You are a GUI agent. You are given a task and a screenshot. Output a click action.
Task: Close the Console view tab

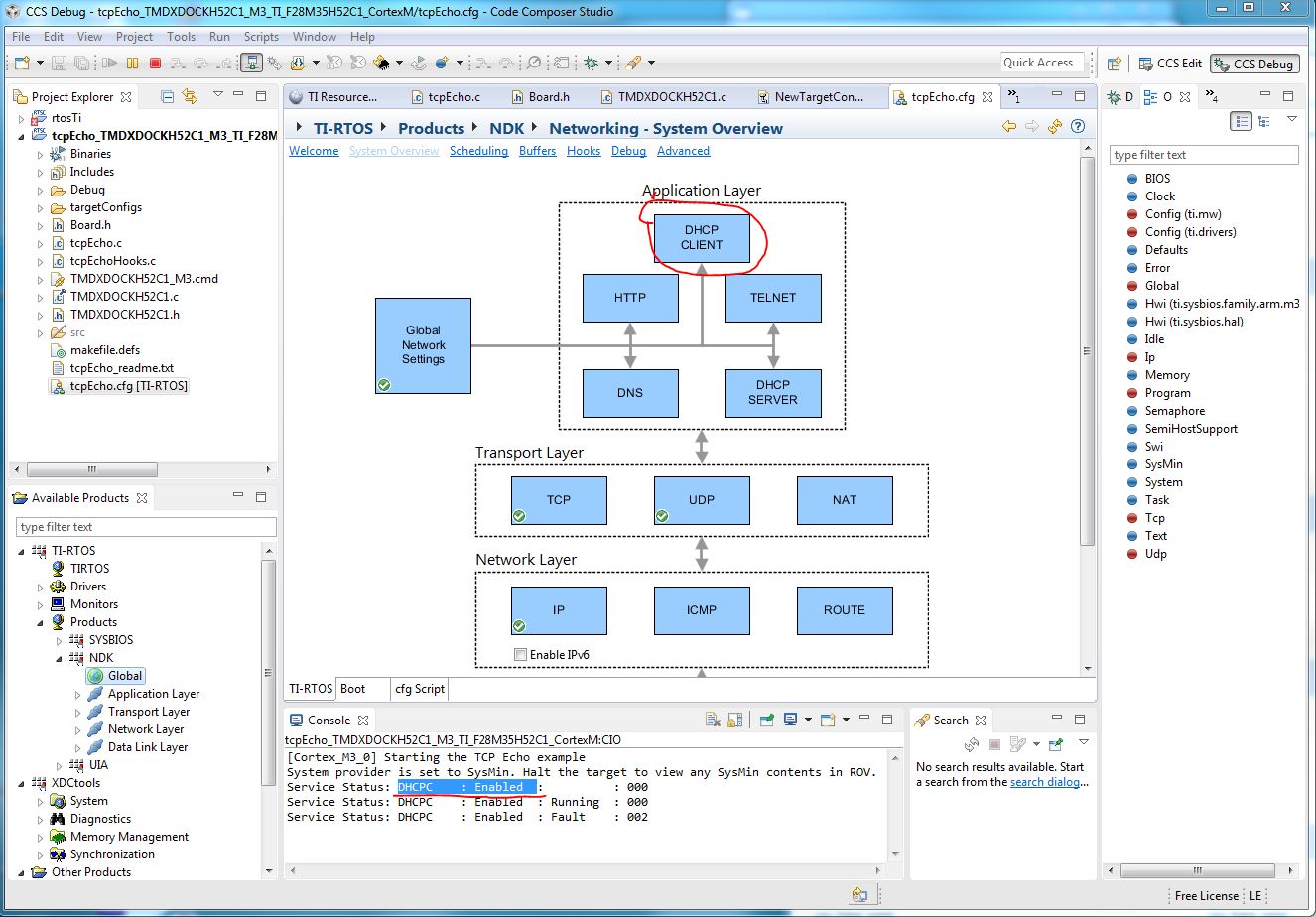pos(363,720)
